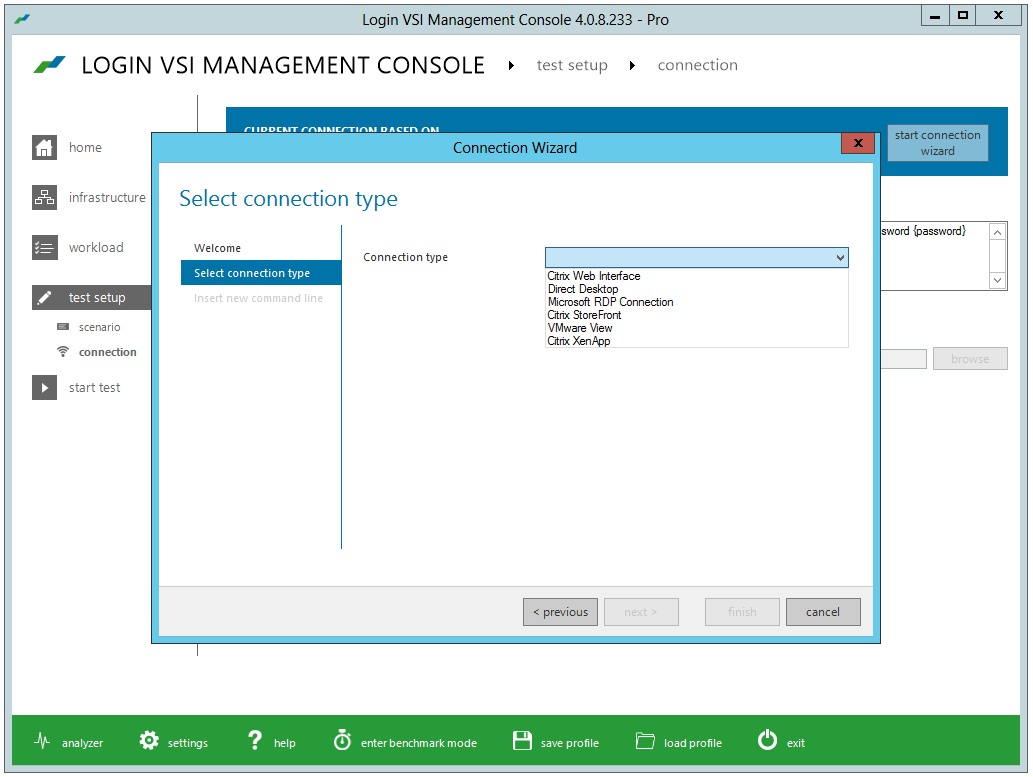Select the connection sub-item
Viewport: 1033px width, 777px height.
[107, 353]
